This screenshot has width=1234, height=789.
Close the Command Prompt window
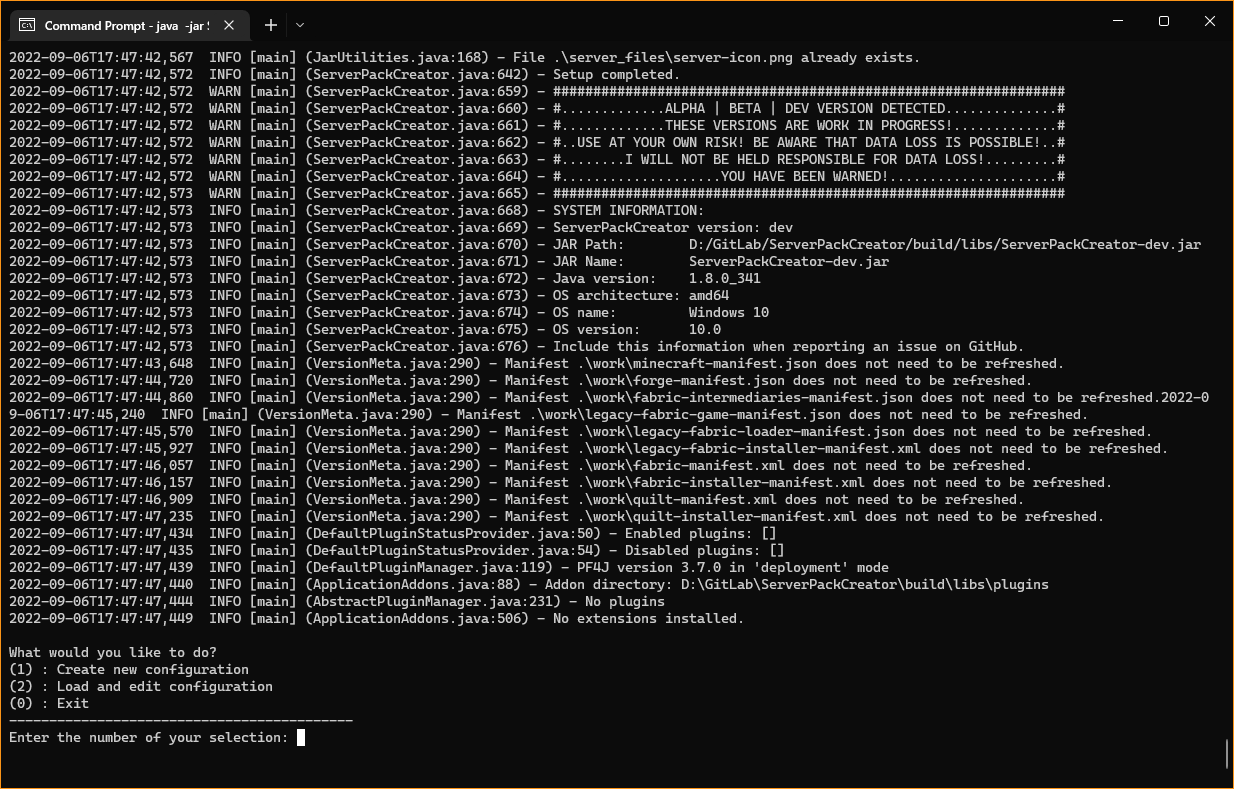(1210, 21)
